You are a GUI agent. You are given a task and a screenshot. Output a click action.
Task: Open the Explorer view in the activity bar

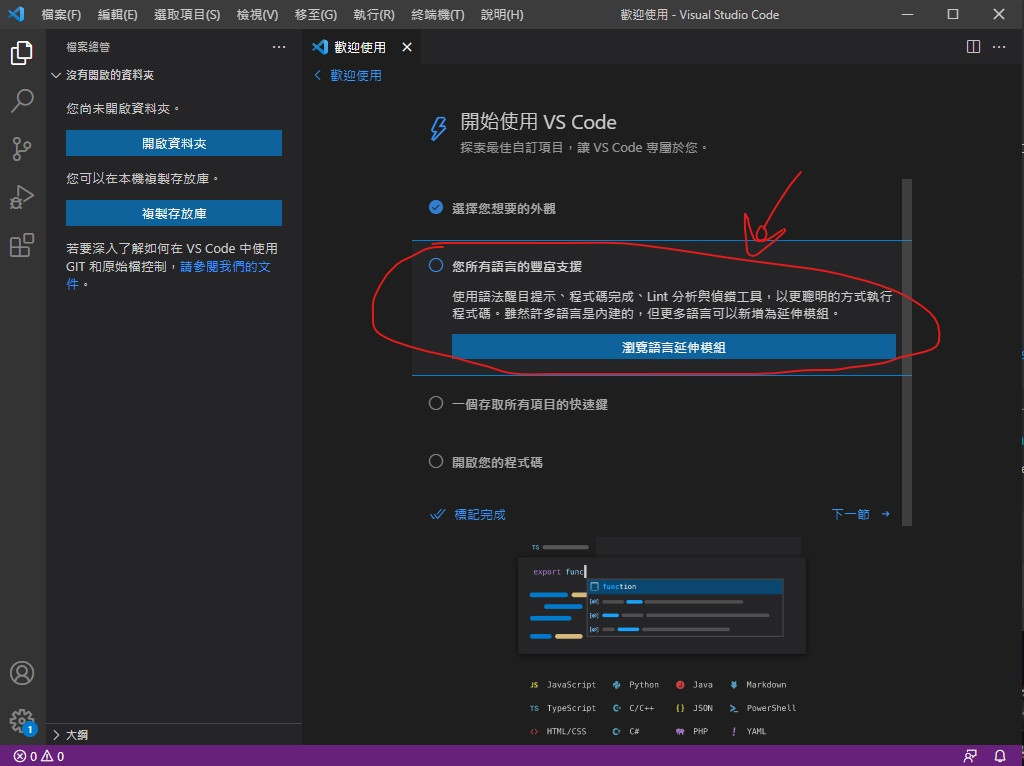[22, 53]
